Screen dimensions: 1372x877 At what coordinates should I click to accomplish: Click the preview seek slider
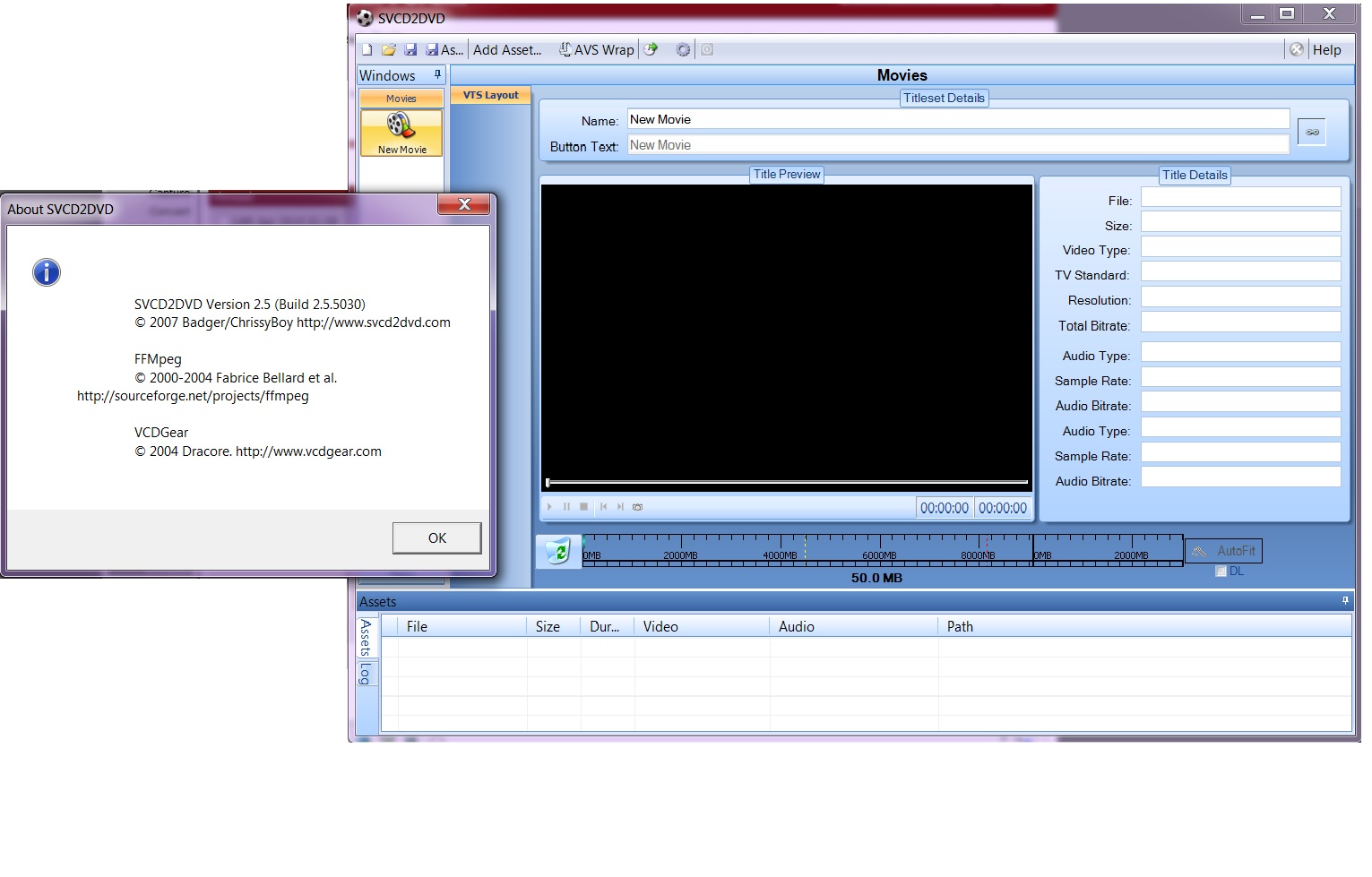787,482
